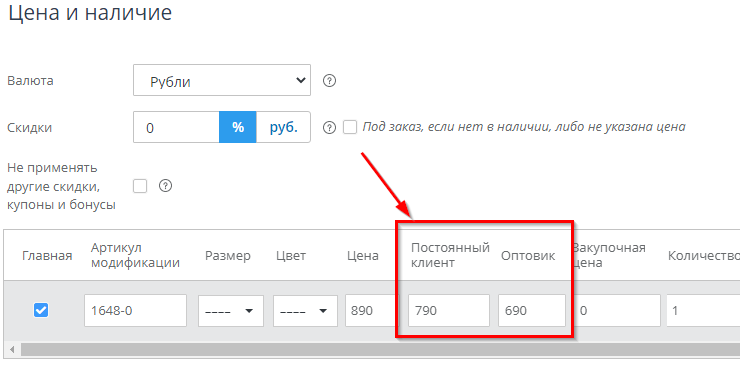Switch discount type to percent

tap(238, 127)
